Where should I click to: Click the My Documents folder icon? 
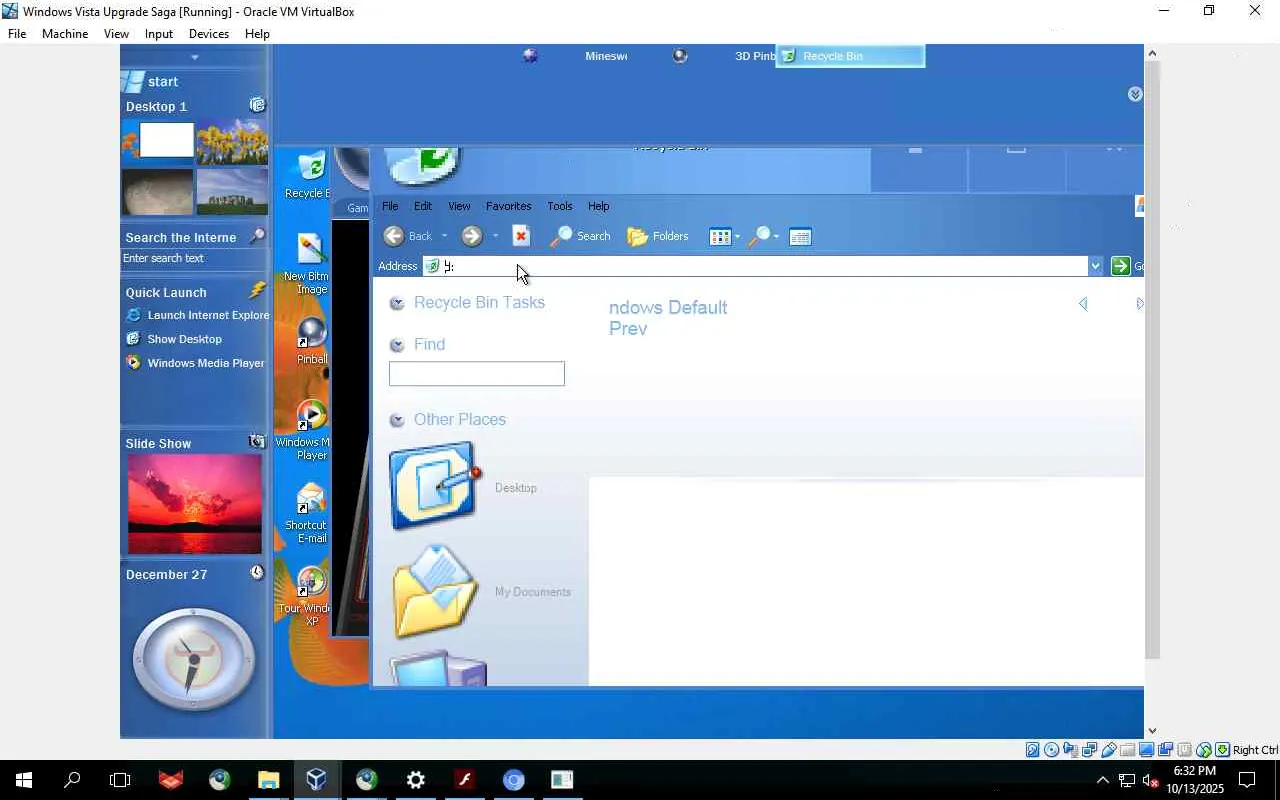click(x=435, y=592)
